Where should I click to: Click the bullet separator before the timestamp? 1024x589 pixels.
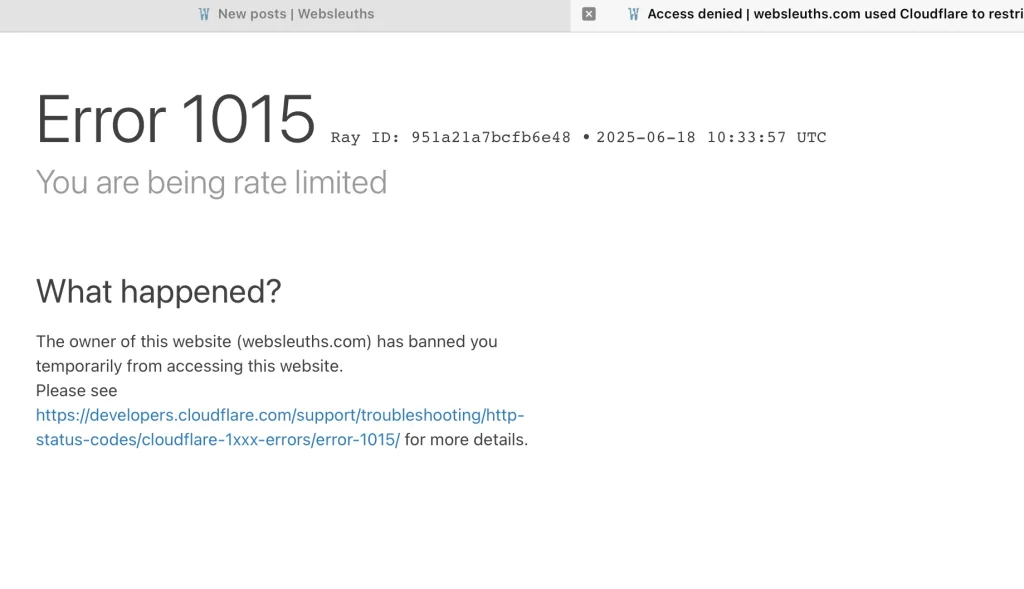point(586,138)
